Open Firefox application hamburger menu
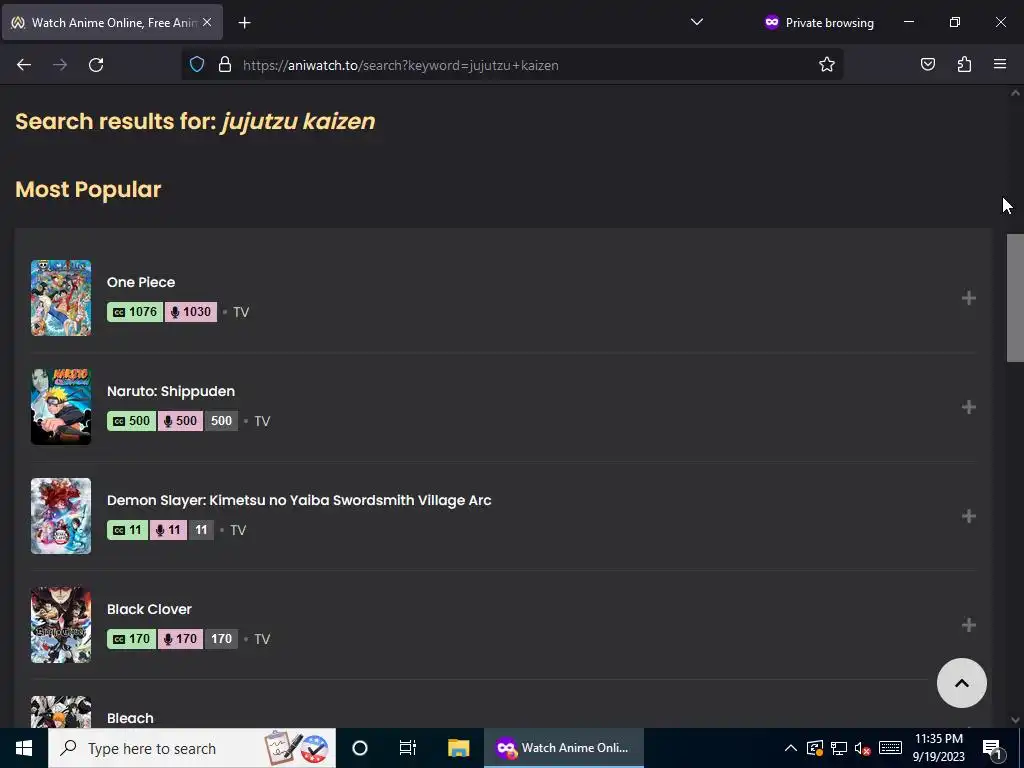Viewport: 1024px width, 768px height. (x=1000, y=64)
